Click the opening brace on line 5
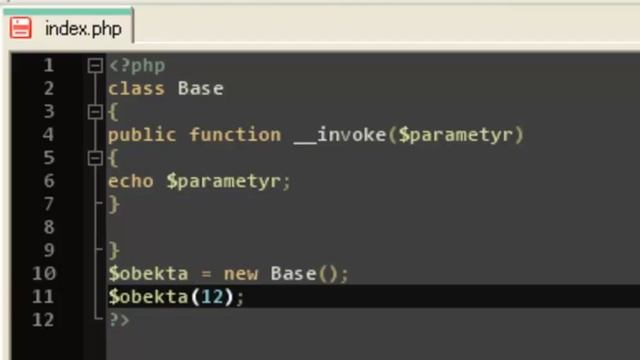Screen dimensions: 640x360 tap(114, 158)
